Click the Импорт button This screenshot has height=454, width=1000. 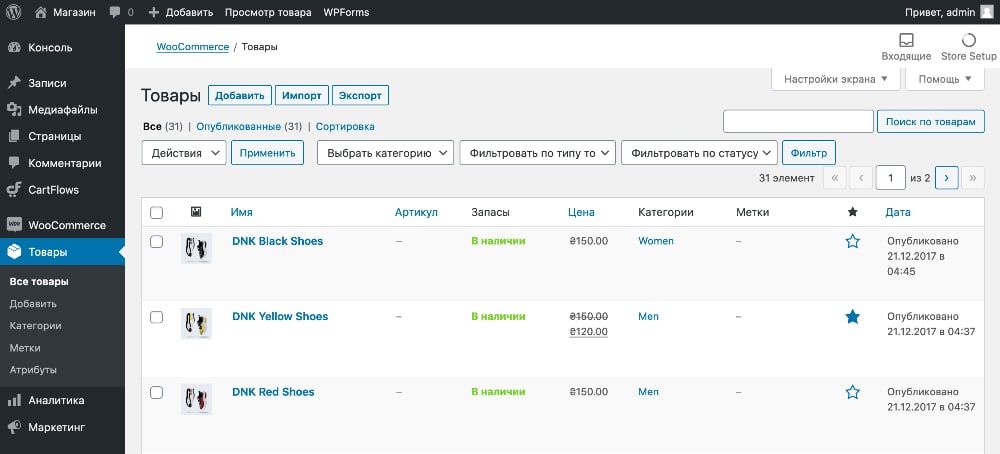click(301, 96)
